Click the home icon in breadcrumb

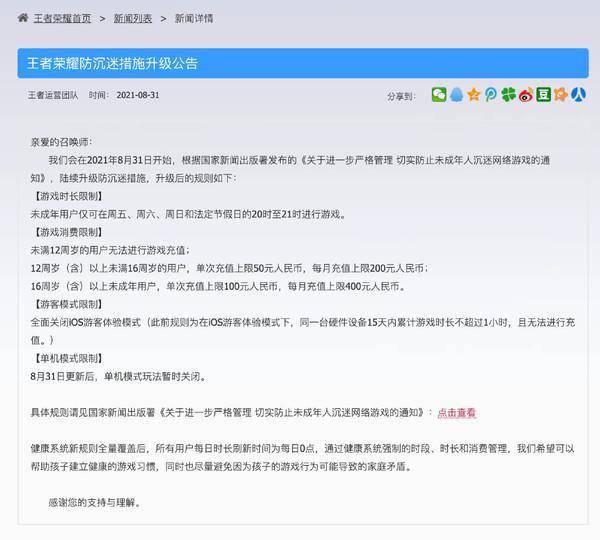point(23,18)
